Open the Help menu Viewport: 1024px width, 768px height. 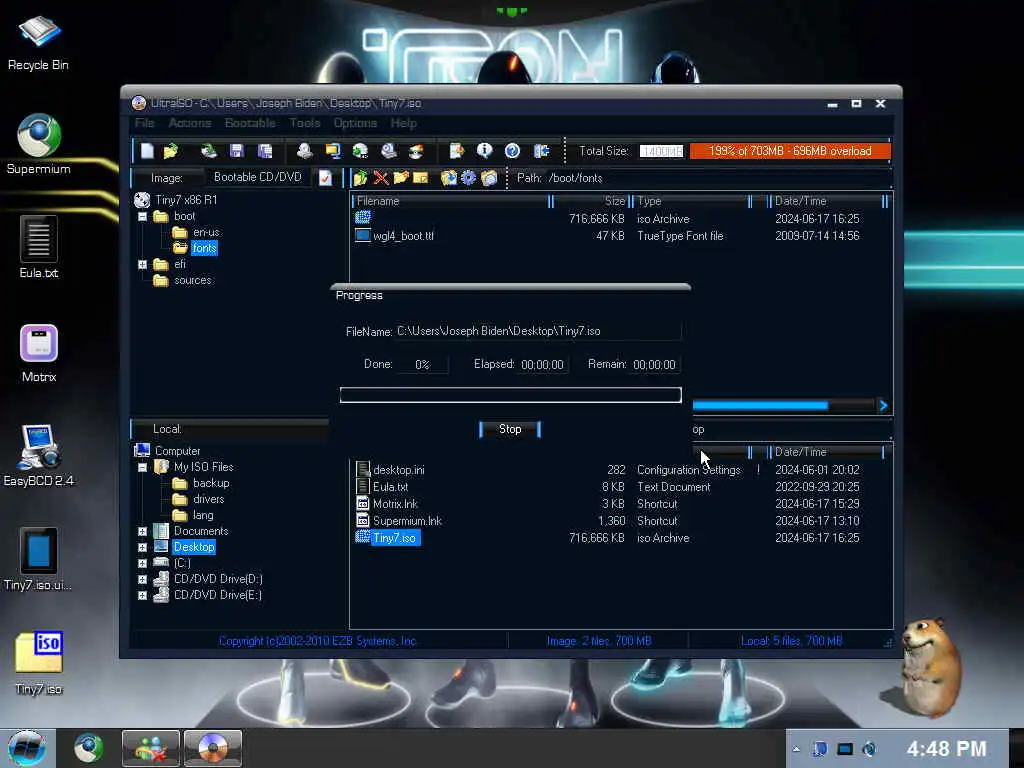tap(404, 123)
